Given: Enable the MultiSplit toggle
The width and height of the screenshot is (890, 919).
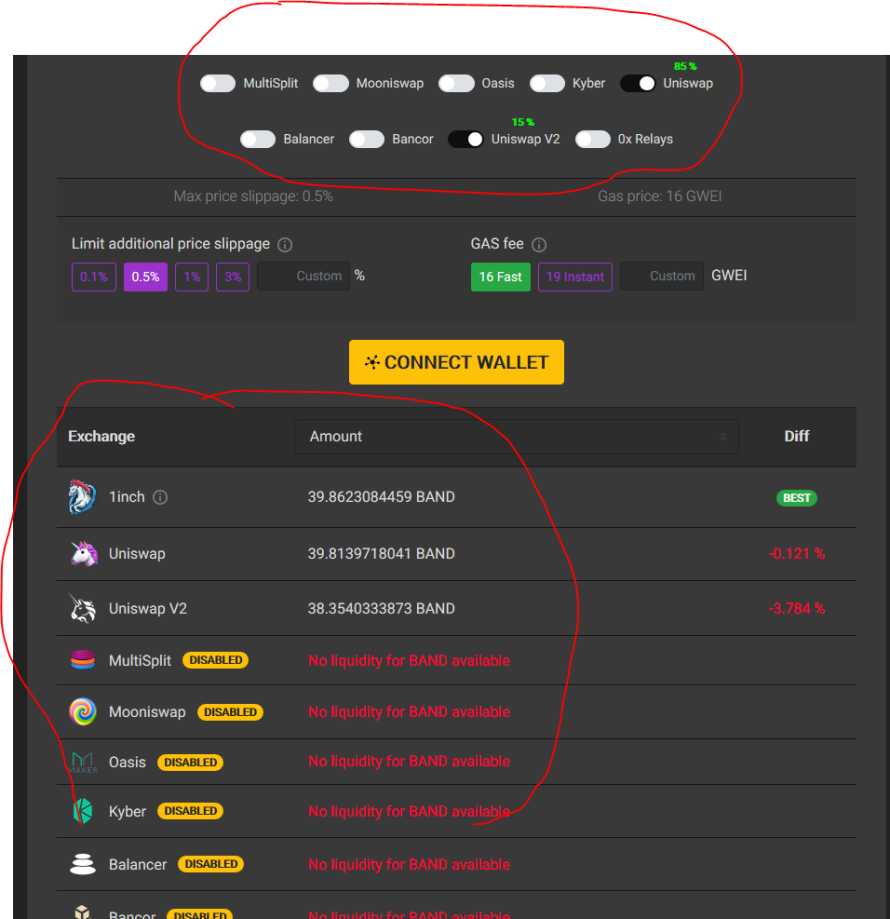Looking at the screenshot, I should click(x=218, y=83).
